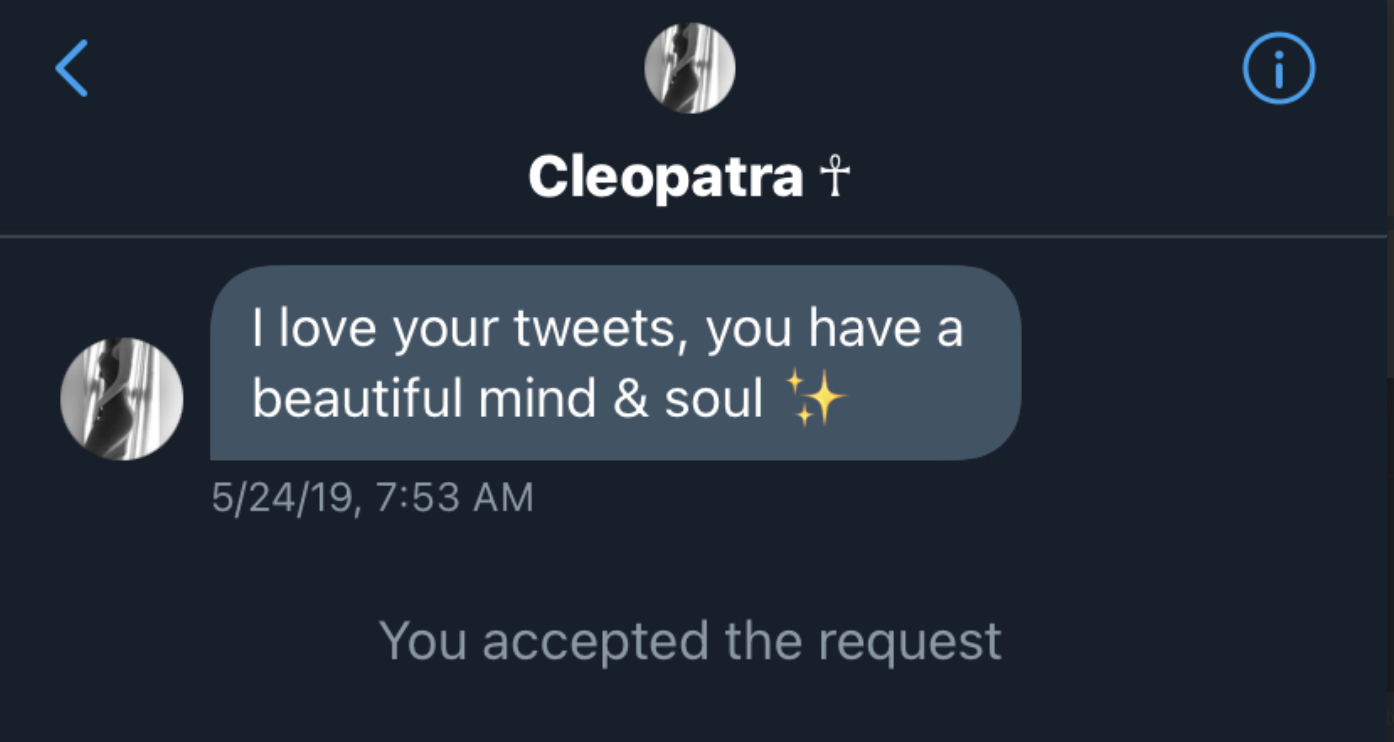Open conversation info via the circled i

[x=1278, y=68]
